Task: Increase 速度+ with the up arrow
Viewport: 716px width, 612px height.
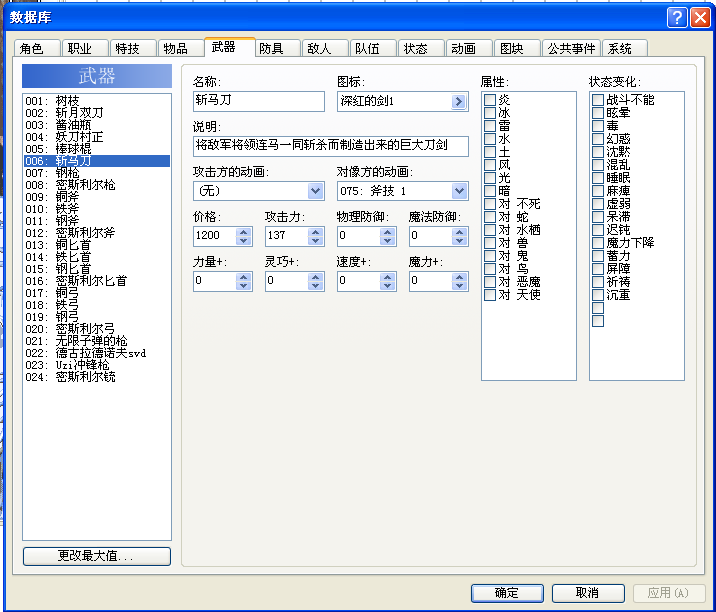Action: pos(388,277)
